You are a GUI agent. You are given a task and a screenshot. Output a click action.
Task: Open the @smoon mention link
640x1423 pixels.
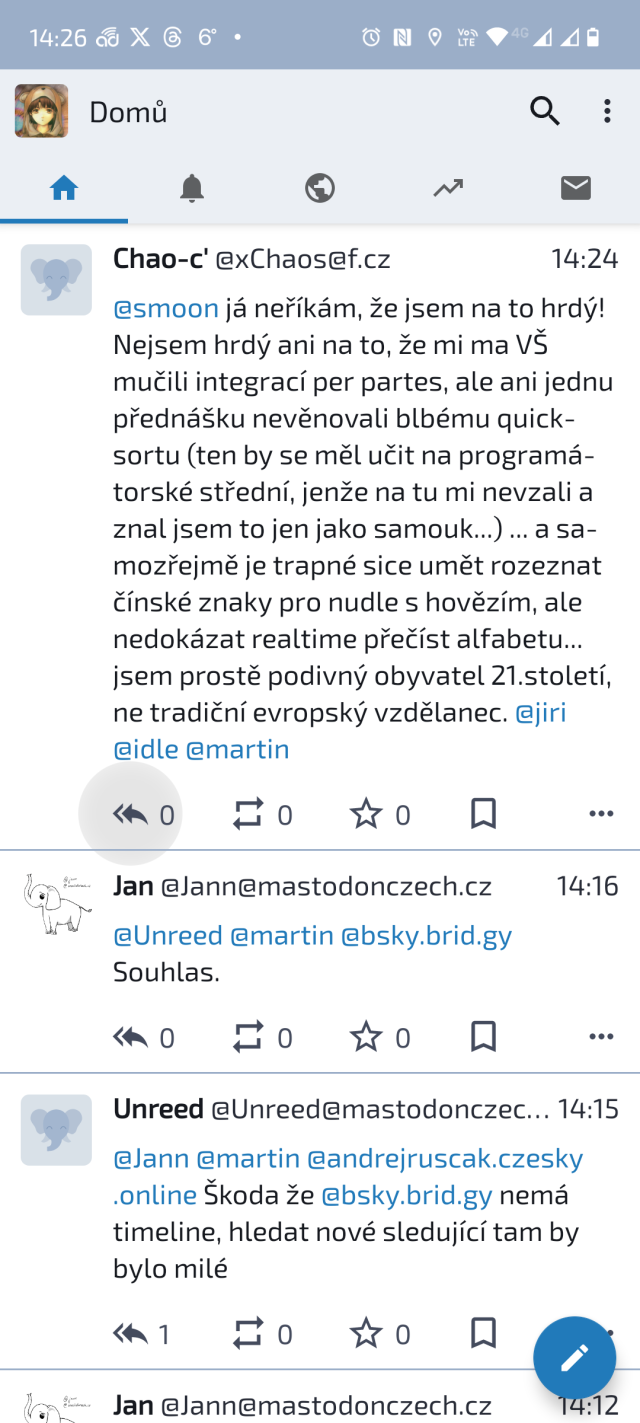tap(166, 308)
